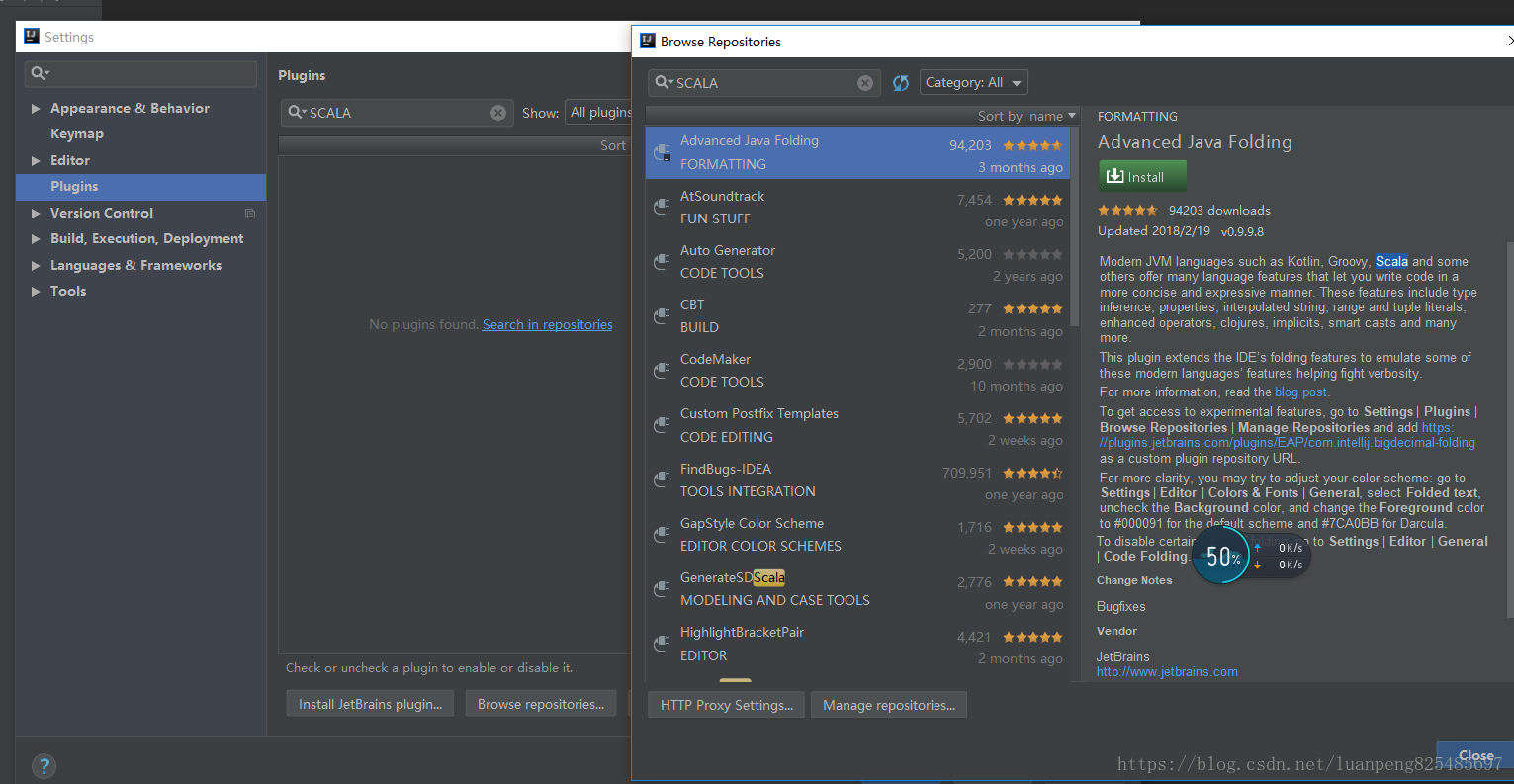Clear the SCALA search in Browse Repositories

pos(865,83)
